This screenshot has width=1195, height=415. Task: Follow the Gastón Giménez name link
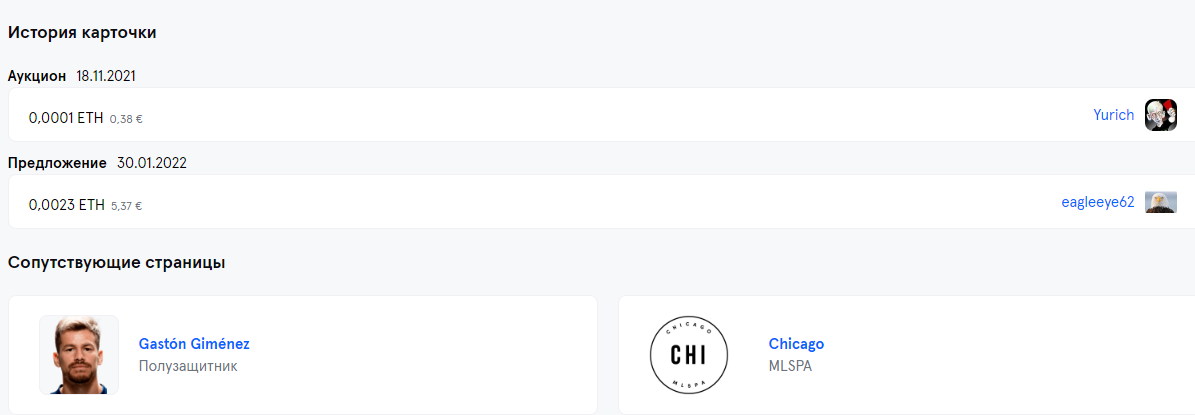(194, 344)
